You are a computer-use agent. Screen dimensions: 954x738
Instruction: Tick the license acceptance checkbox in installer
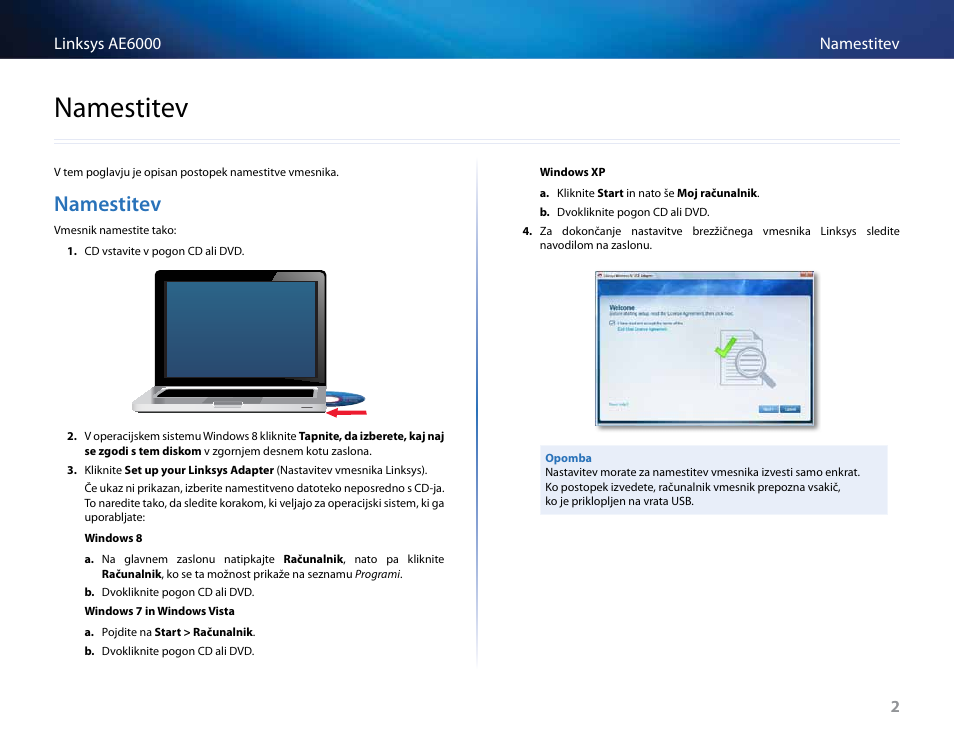point(612,323)
